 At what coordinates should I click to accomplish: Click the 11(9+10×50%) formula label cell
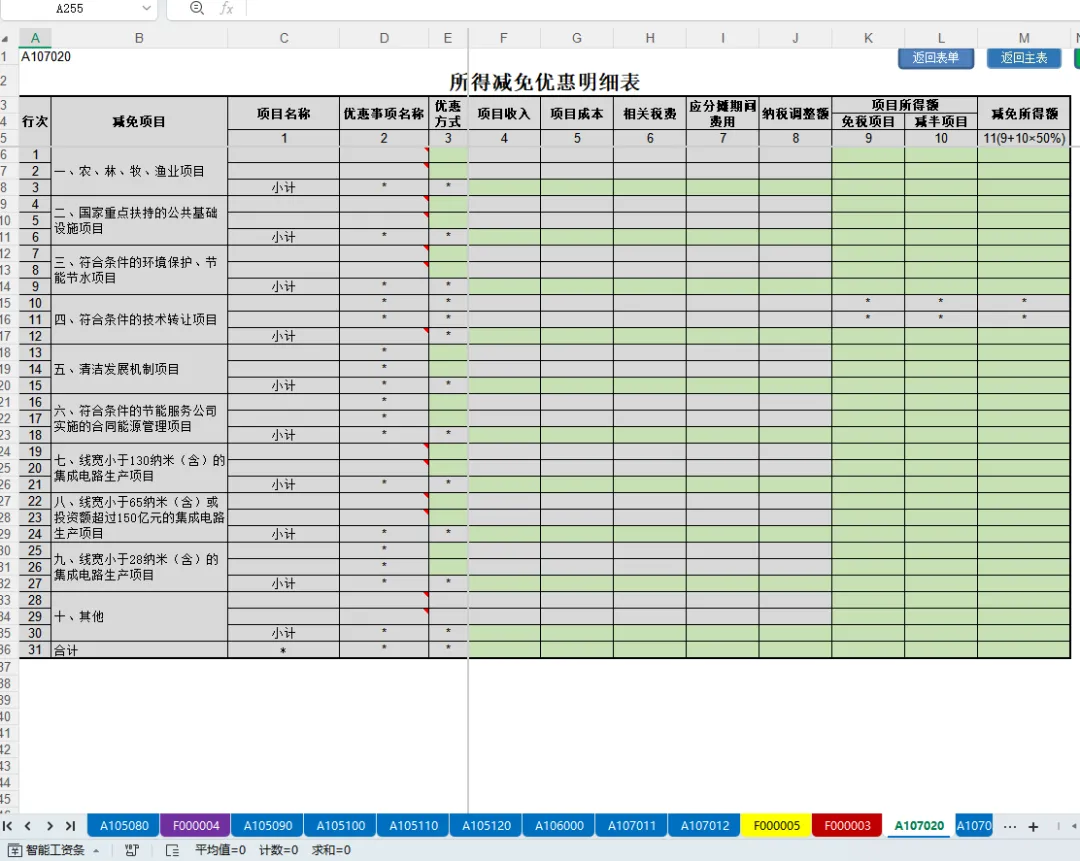tap(1024, 138)
